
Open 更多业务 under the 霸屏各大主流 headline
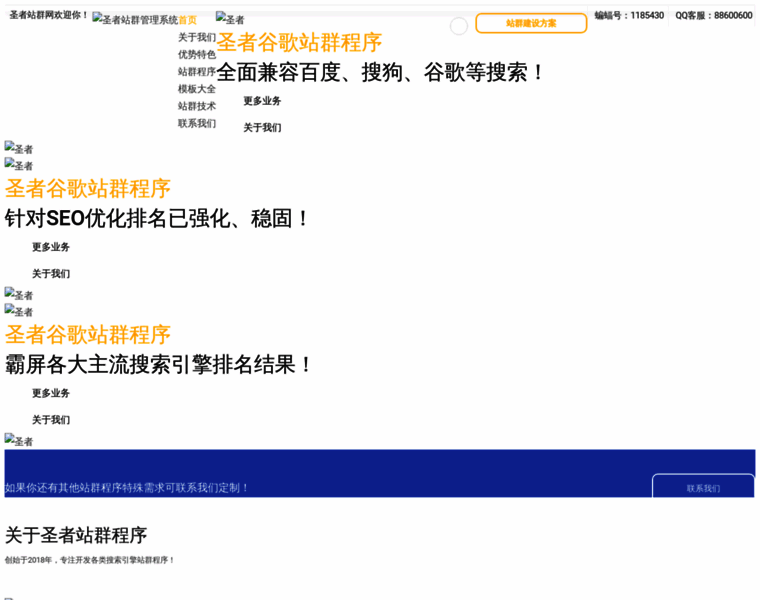[51, 393]
